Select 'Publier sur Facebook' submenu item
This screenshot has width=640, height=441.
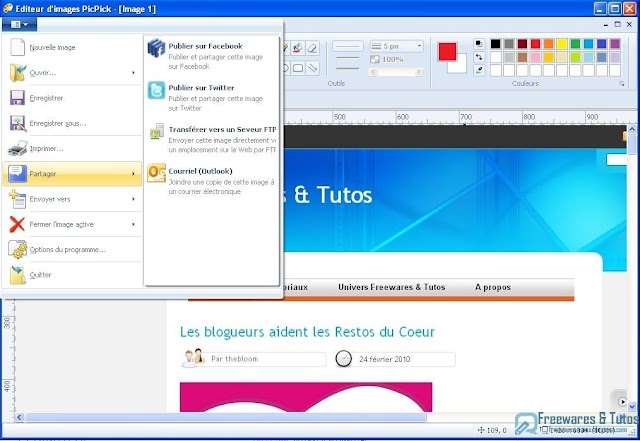[x=211, y=56]
